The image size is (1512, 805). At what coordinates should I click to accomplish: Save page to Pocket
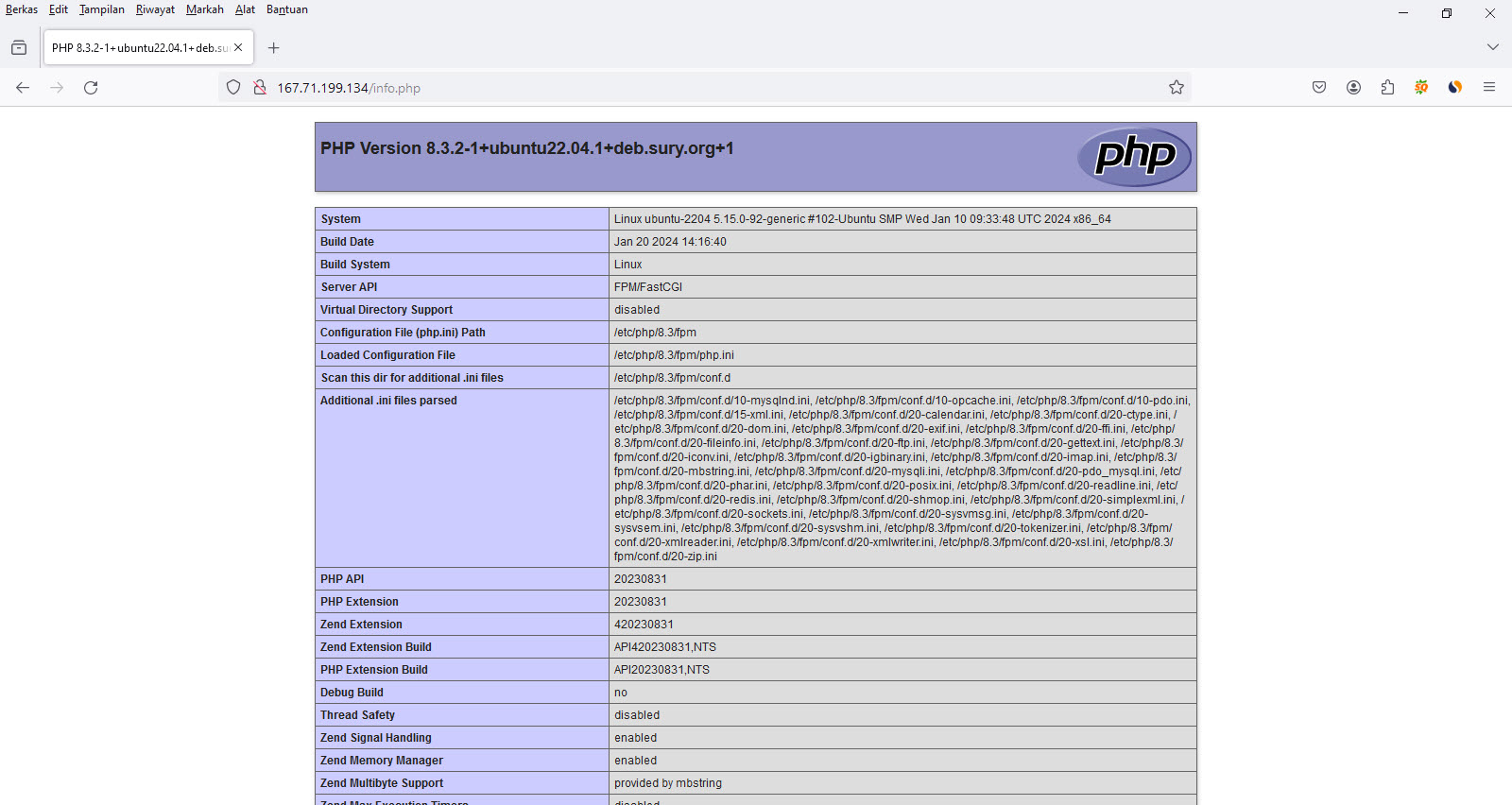[x=1319, y=88]
